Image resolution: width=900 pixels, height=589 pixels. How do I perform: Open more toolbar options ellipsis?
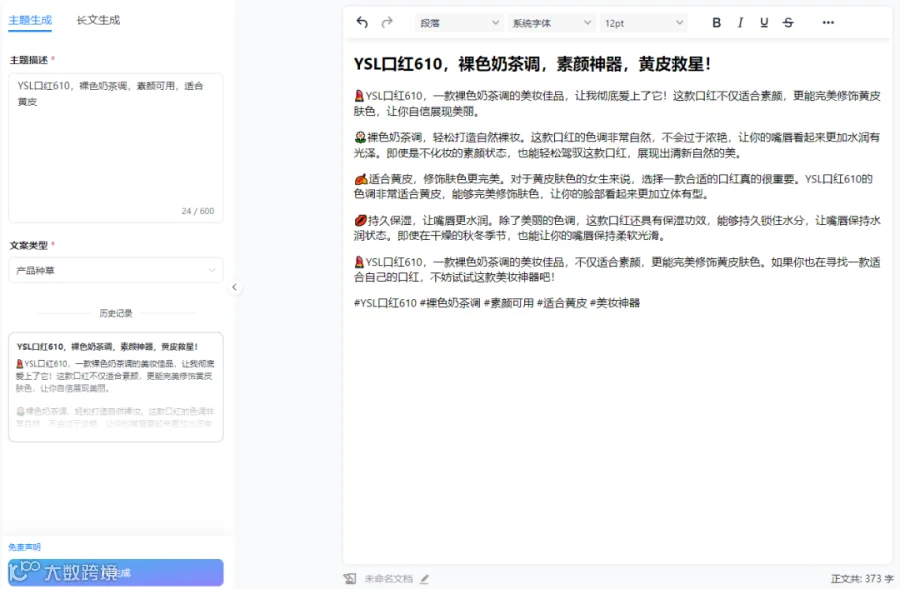point(828,22)
